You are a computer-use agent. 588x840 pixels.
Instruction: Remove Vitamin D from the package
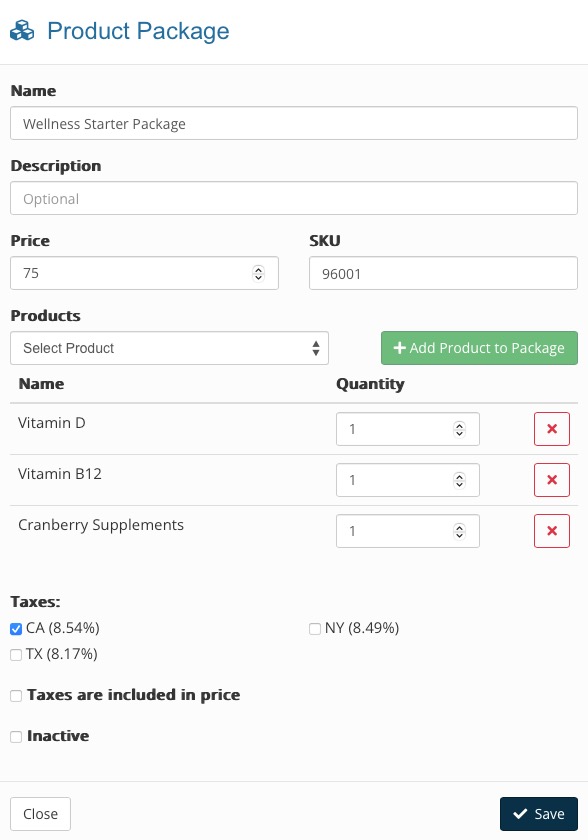[x=552, y=429]
